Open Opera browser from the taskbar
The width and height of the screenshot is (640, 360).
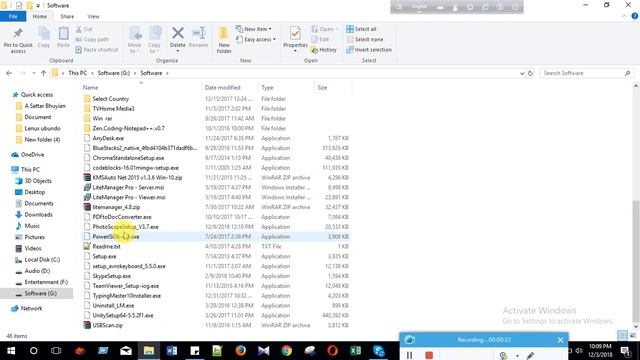pos(332,351)
